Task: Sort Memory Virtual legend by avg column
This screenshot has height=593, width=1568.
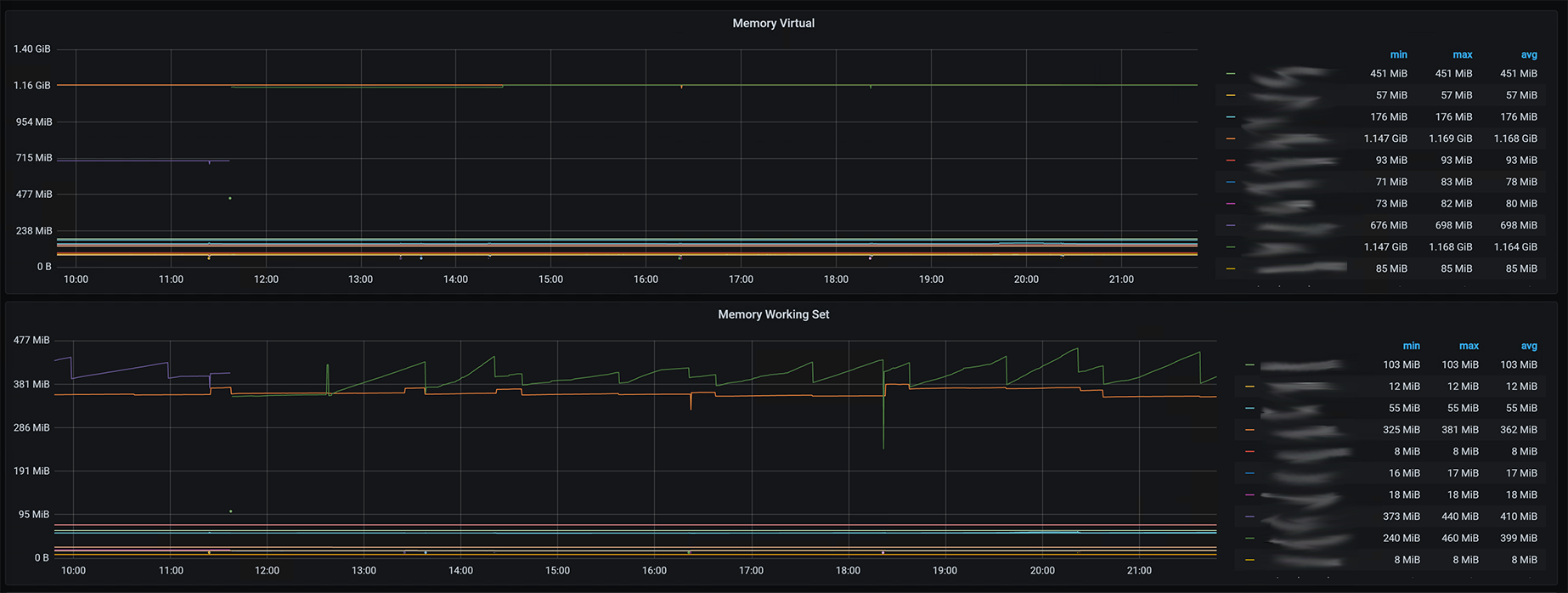Action: tap(1529, 54)
